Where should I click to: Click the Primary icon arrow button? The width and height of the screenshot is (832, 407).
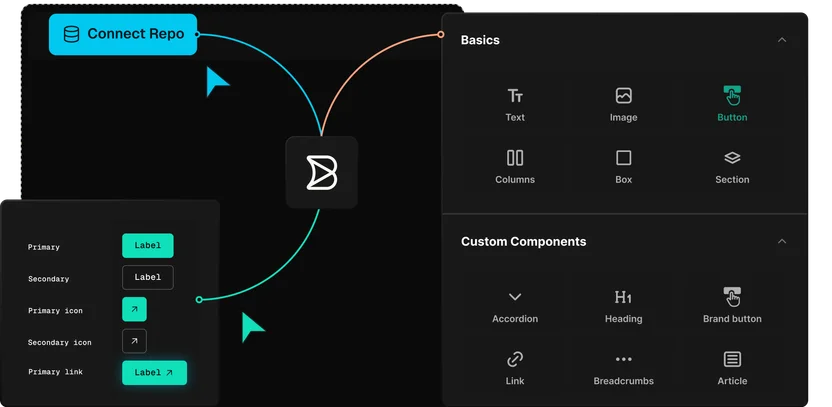coord(134,309)
